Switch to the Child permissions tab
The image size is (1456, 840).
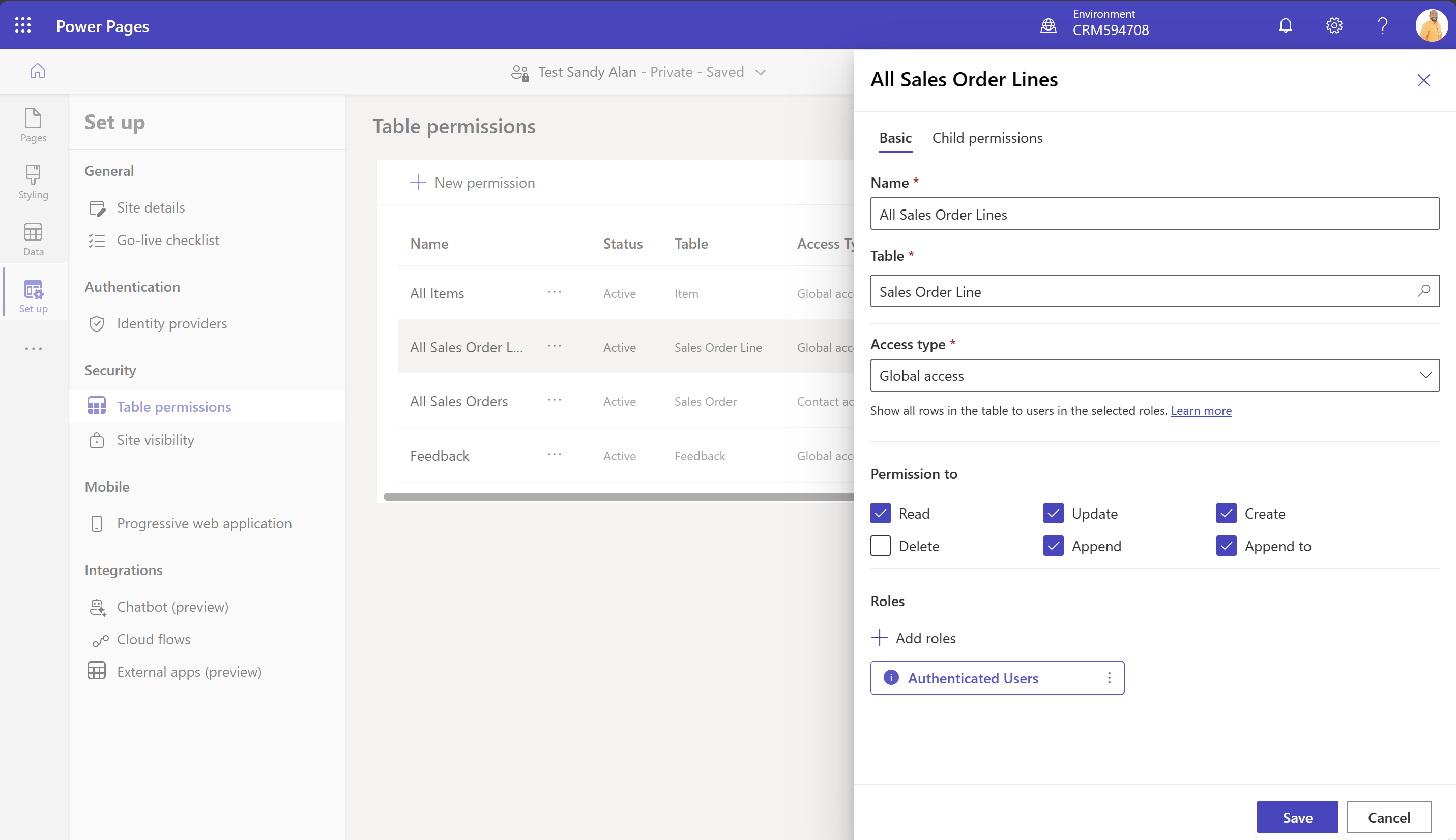click(x=988, y=137)
